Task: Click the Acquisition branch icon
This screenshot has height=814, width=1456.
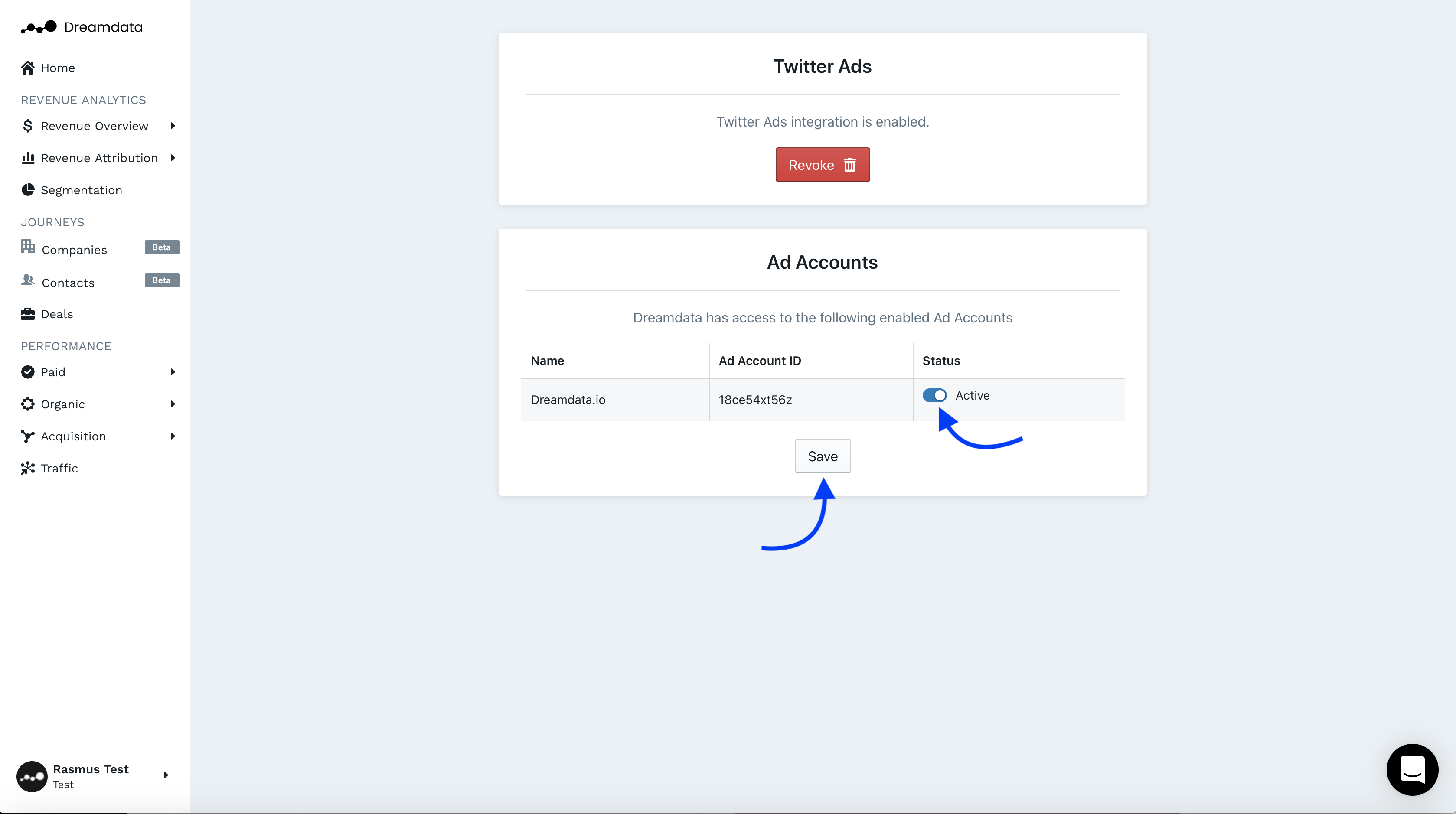Action: 28,436
